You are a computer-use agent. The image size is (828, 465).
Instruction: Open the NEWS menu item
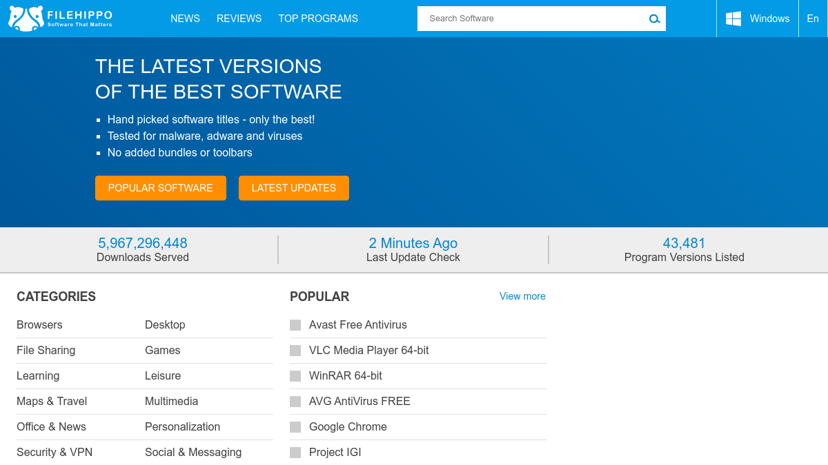[x=185, y=18]
